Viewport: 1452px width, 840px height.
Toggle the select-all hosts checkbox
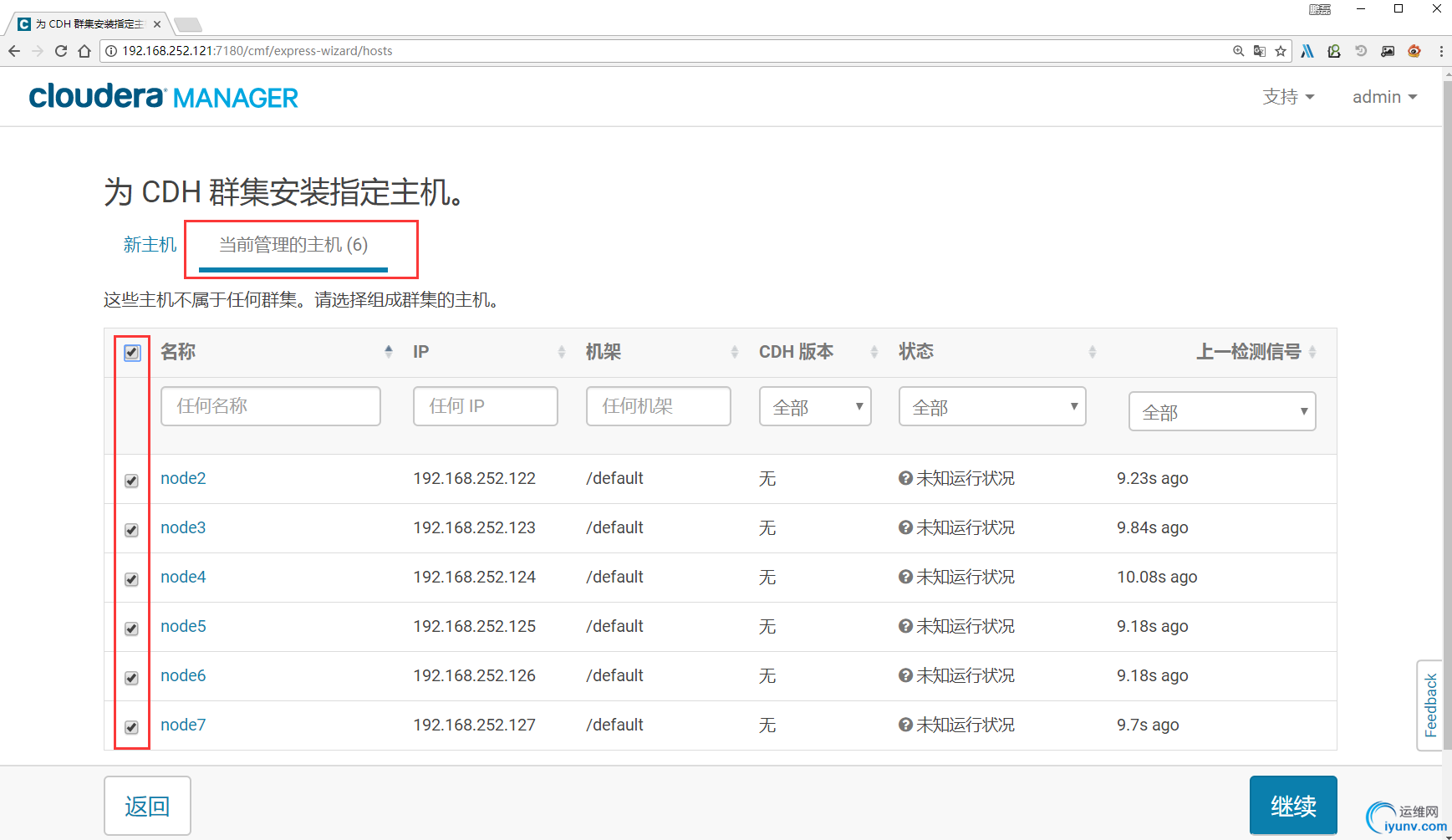132,353
